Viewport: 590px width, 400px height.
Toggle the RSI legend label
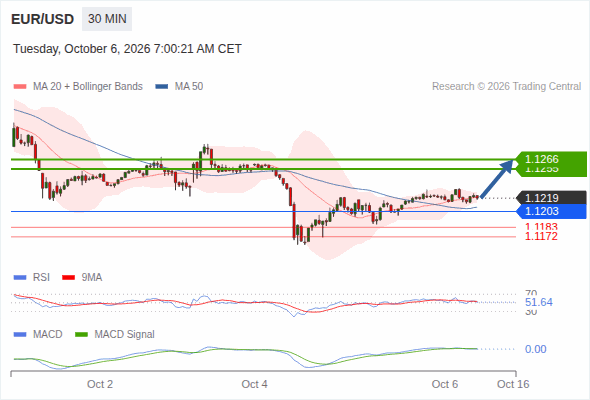(41, 278)
